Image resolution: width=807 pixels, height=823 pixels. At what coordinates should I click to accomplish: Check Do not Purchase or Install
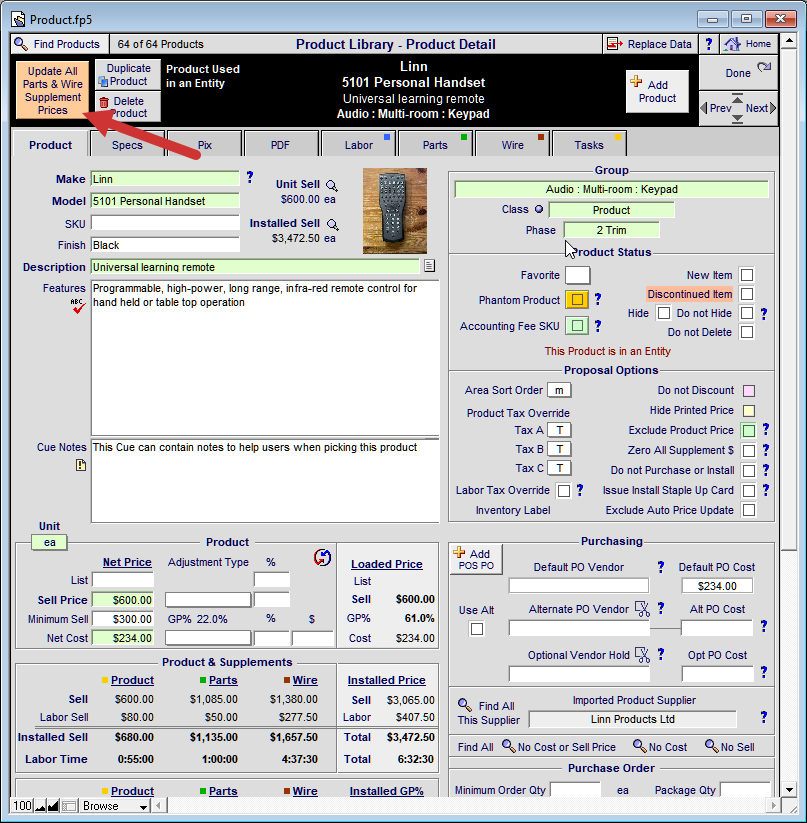click(x=749, y=470)
